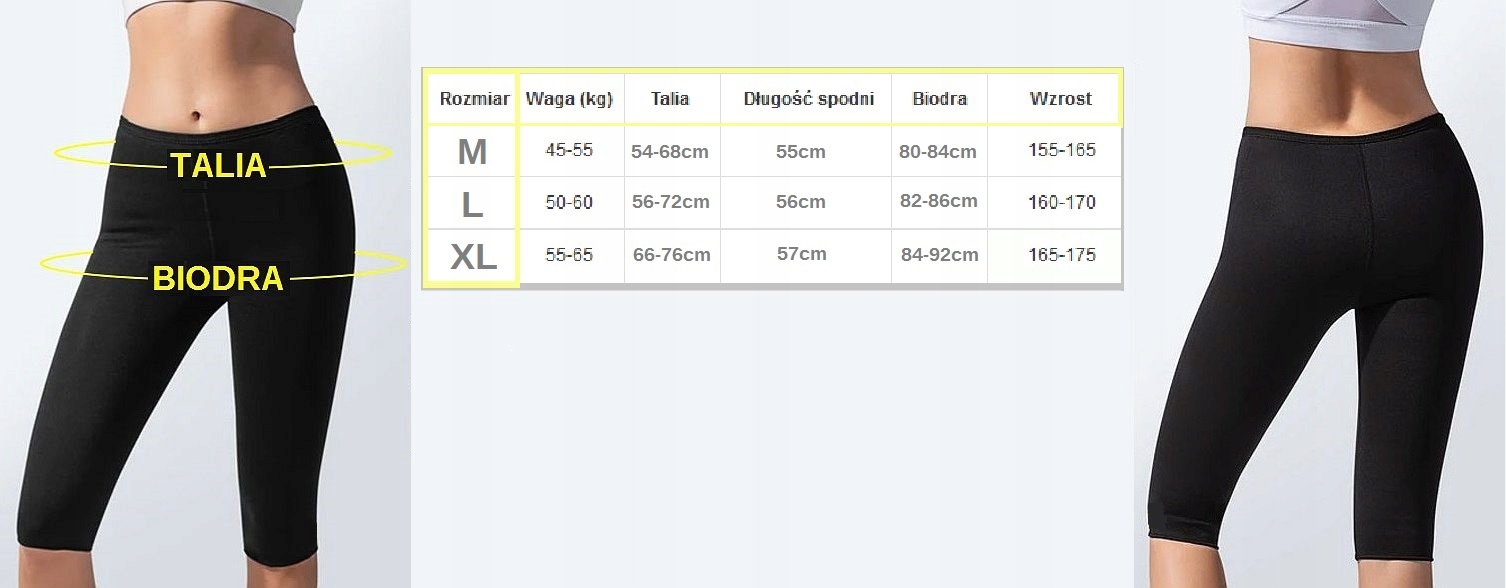Click the 50-60 weight cell
The height and width of the screenshot is (588, 1506).
(569, 202)
